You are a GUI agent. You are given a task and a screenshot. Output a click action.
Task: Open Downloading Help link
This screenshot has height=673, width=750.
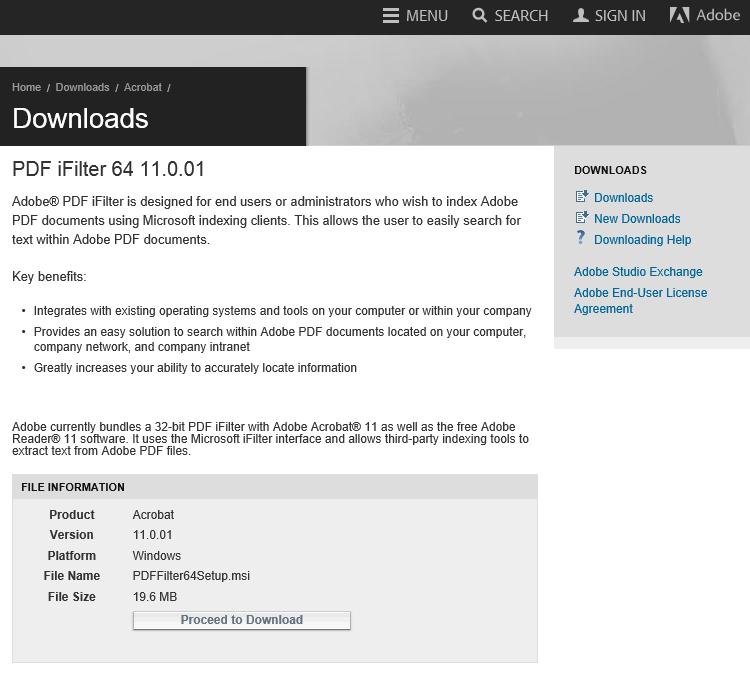click(x=642, y=240)
